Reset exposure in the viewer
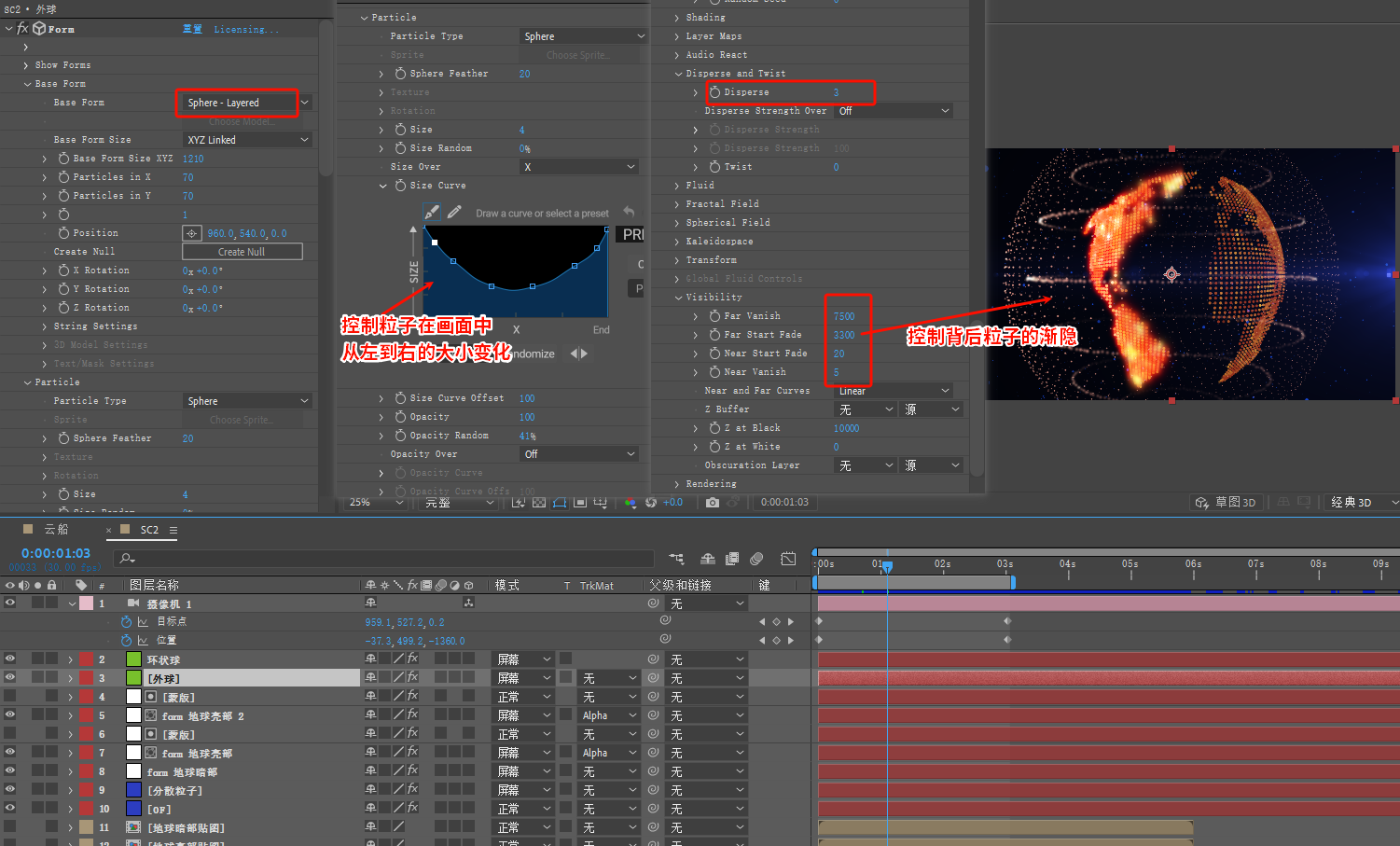The height and width of the screenshot is (846, 1400). pos(651,503)
